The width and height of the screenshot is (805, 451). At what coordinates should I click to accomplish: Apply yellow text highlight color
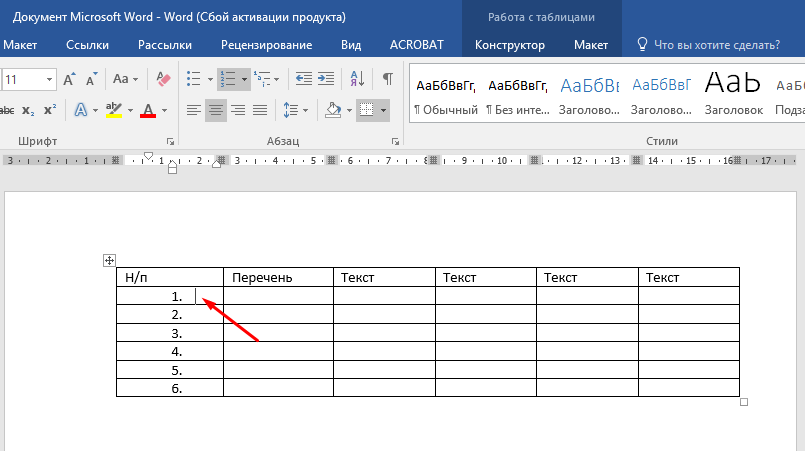(113, 110)
